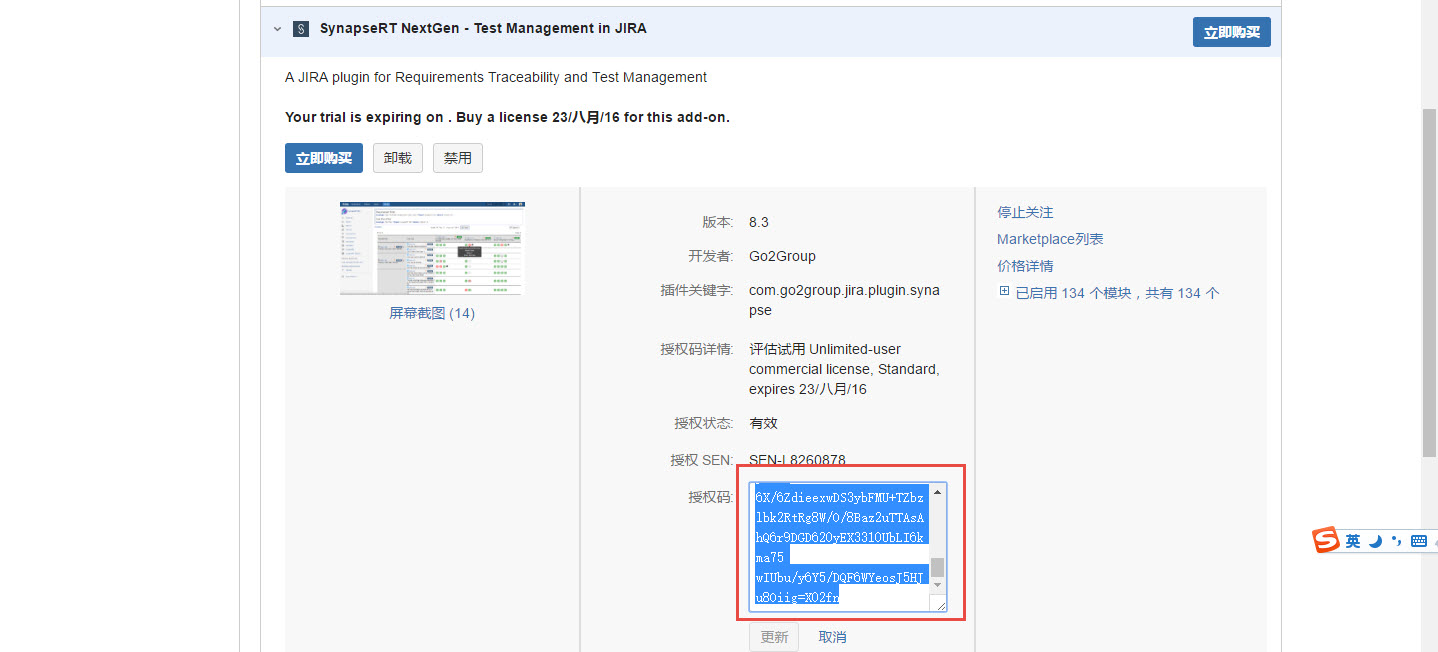This screenshot has height=652, width=1438.
Task: Open the 价格详情 link
Action: click(1025, 266)
